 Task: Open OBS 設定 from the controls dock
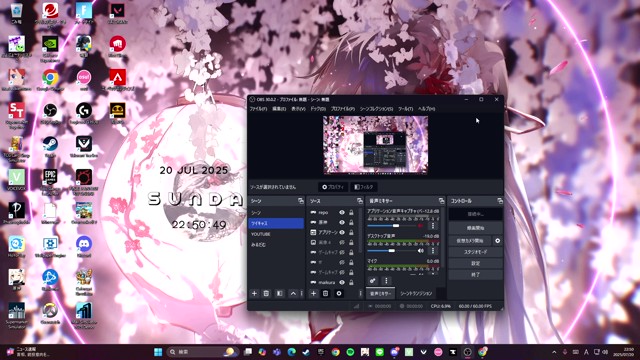(475, 264)
